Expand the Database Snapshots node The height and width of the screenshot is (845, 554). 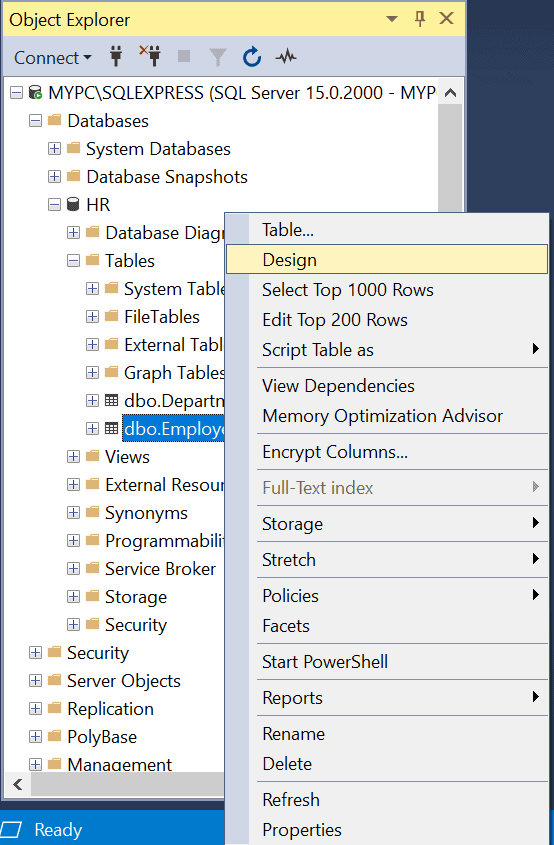coord(54,177)
